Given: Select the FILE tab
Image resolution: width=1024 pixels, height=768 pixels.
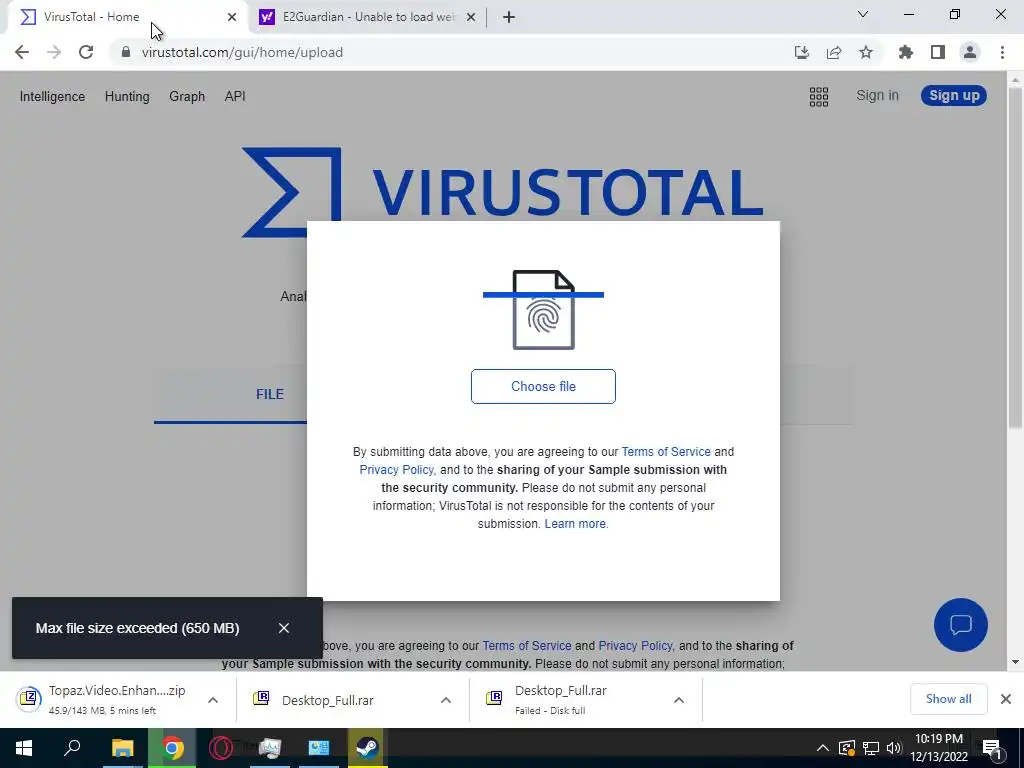Looking at the screenshot, I should 270,394.
